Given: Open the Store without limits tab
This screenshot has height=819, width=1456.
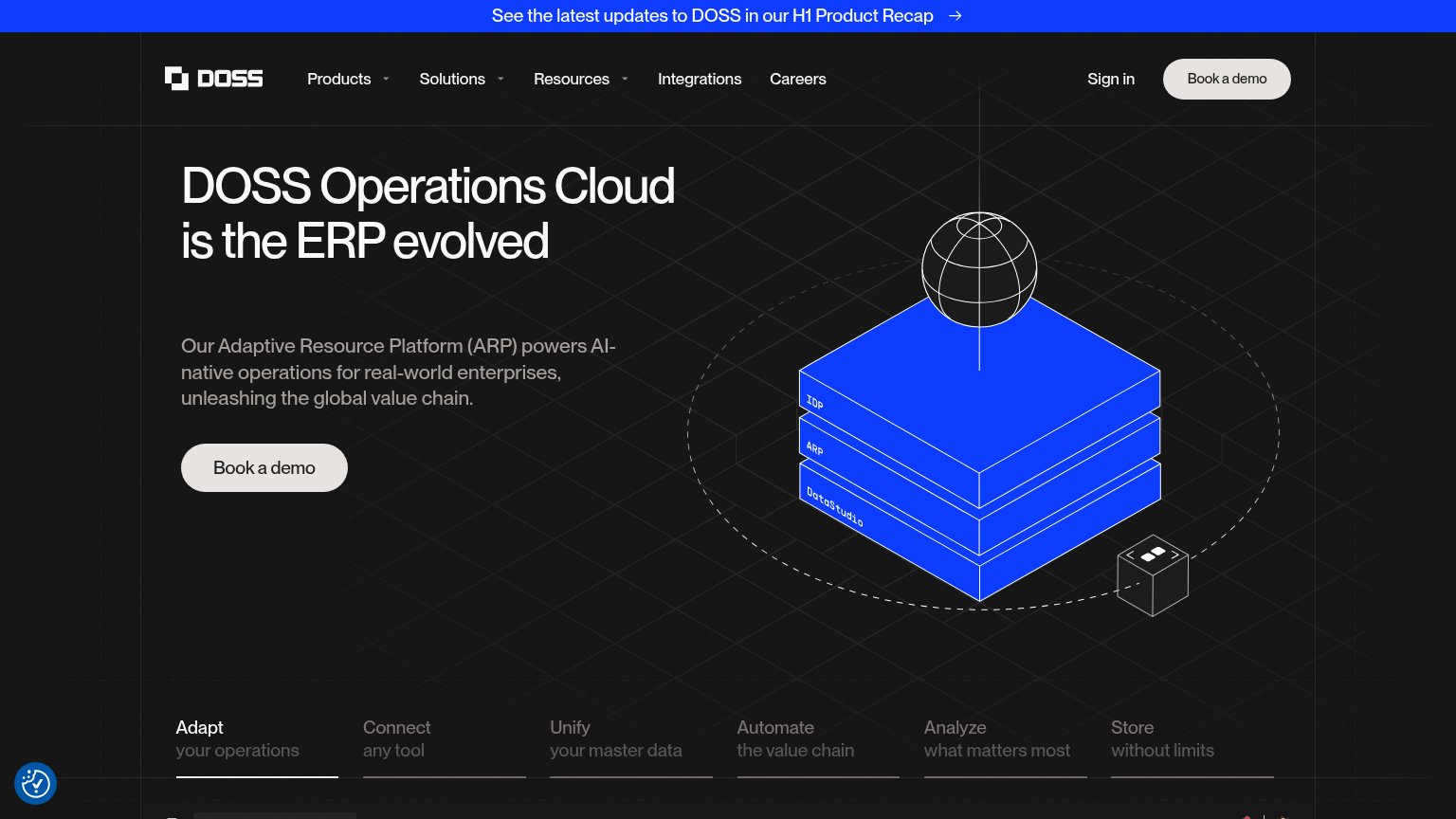Looking at the screenshot, I should pyautogui.click(x=1192, y=747).
